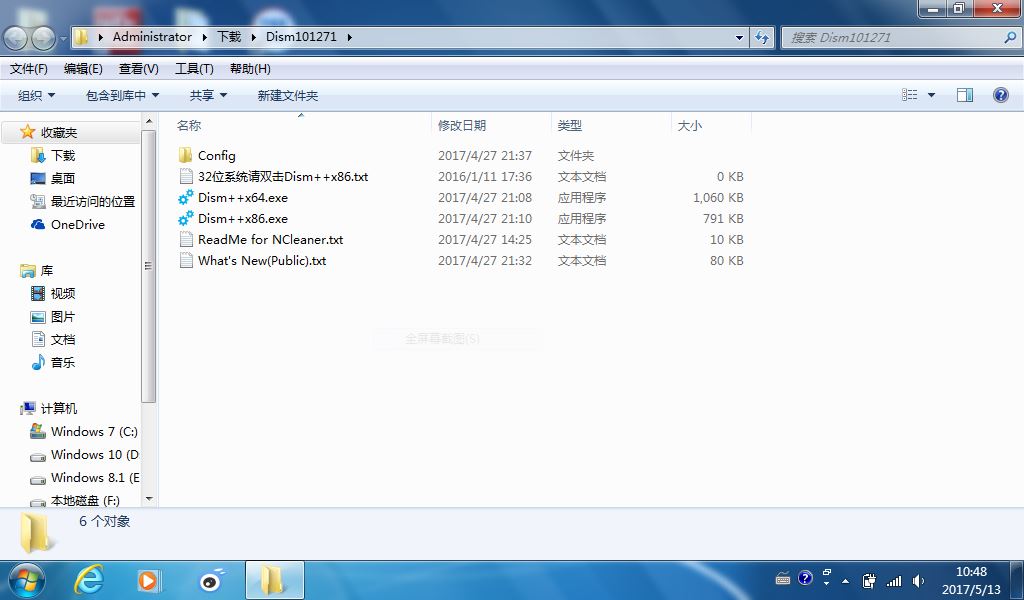Click the Back navigation arrow button
1024x600 pixels.
(16, 38)
